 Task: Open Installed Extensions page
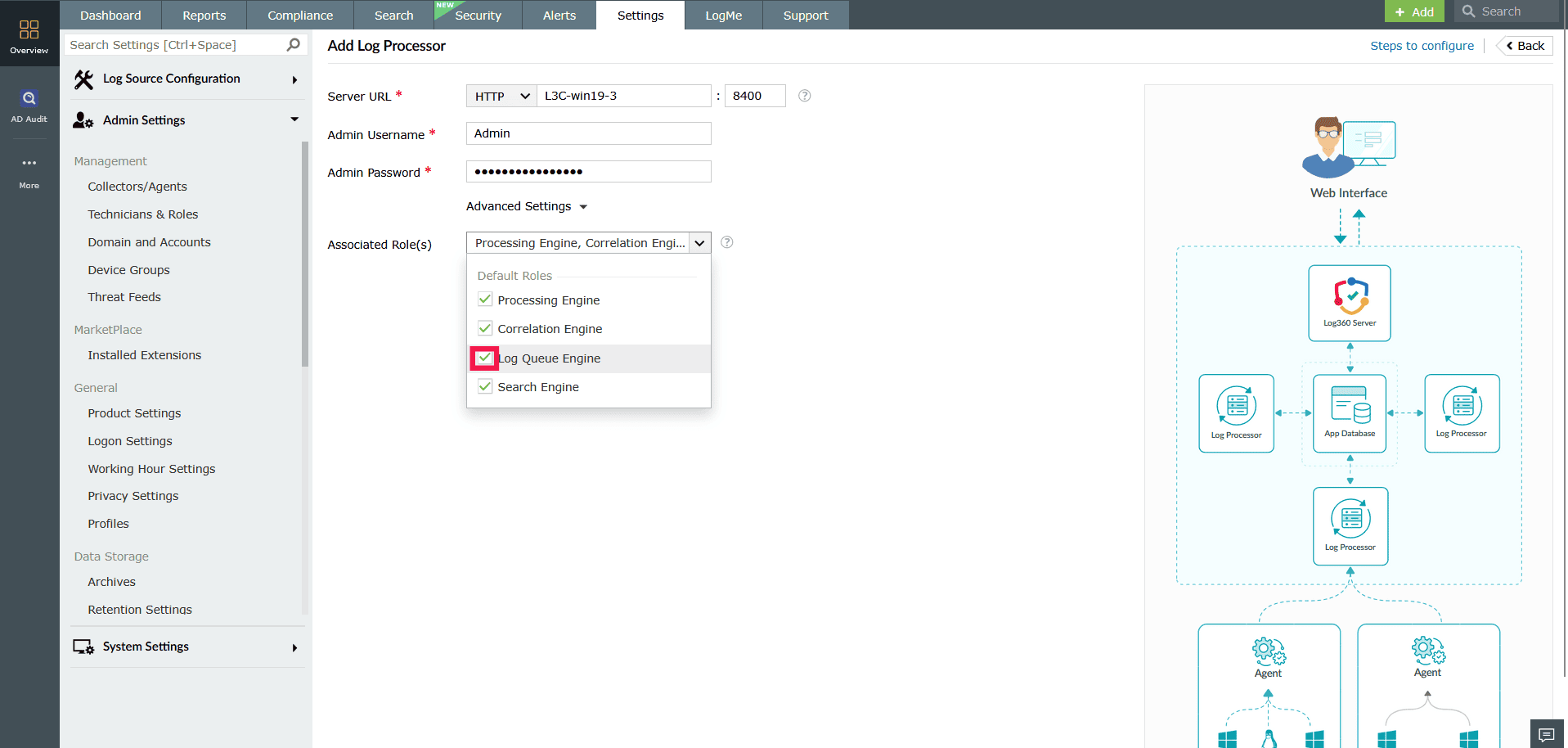(x=145, y=355)
